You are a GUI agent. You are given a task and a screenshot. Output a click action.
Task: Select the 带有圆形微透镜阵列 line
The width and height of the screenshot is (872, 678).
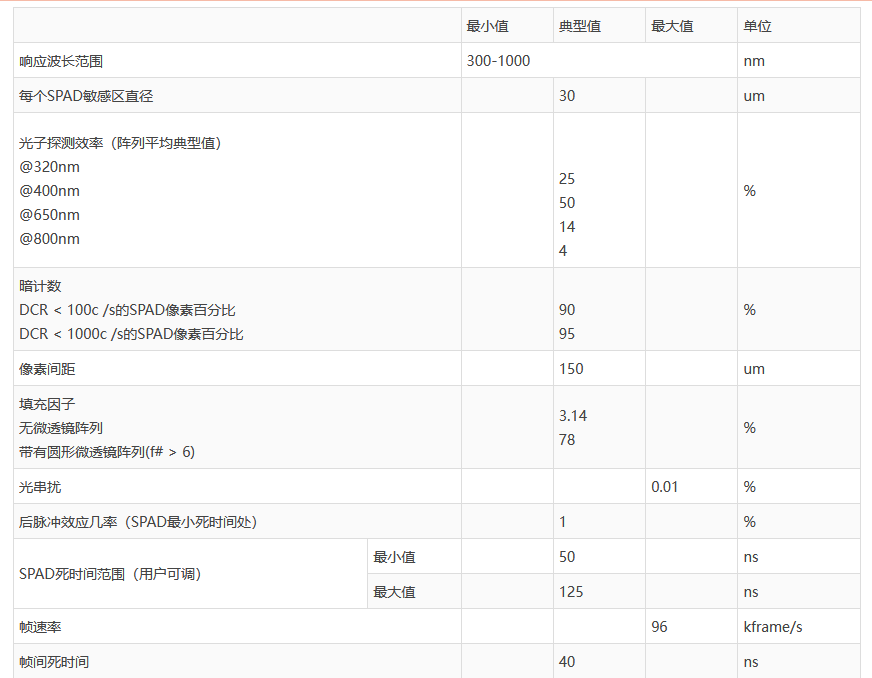(107, 452)
